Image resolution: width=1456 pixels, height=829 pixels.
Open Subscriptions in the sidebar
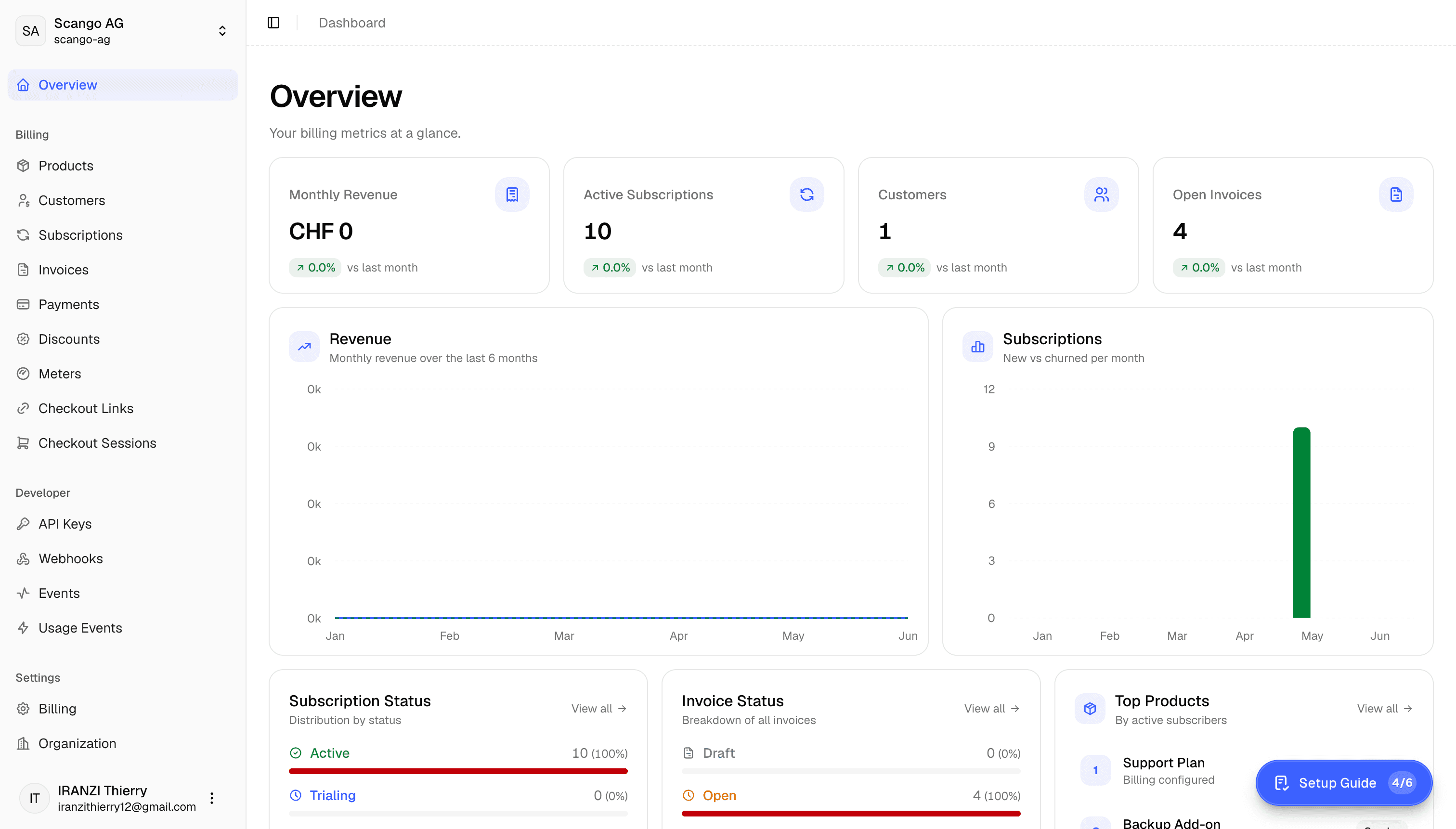pos(123,235)
